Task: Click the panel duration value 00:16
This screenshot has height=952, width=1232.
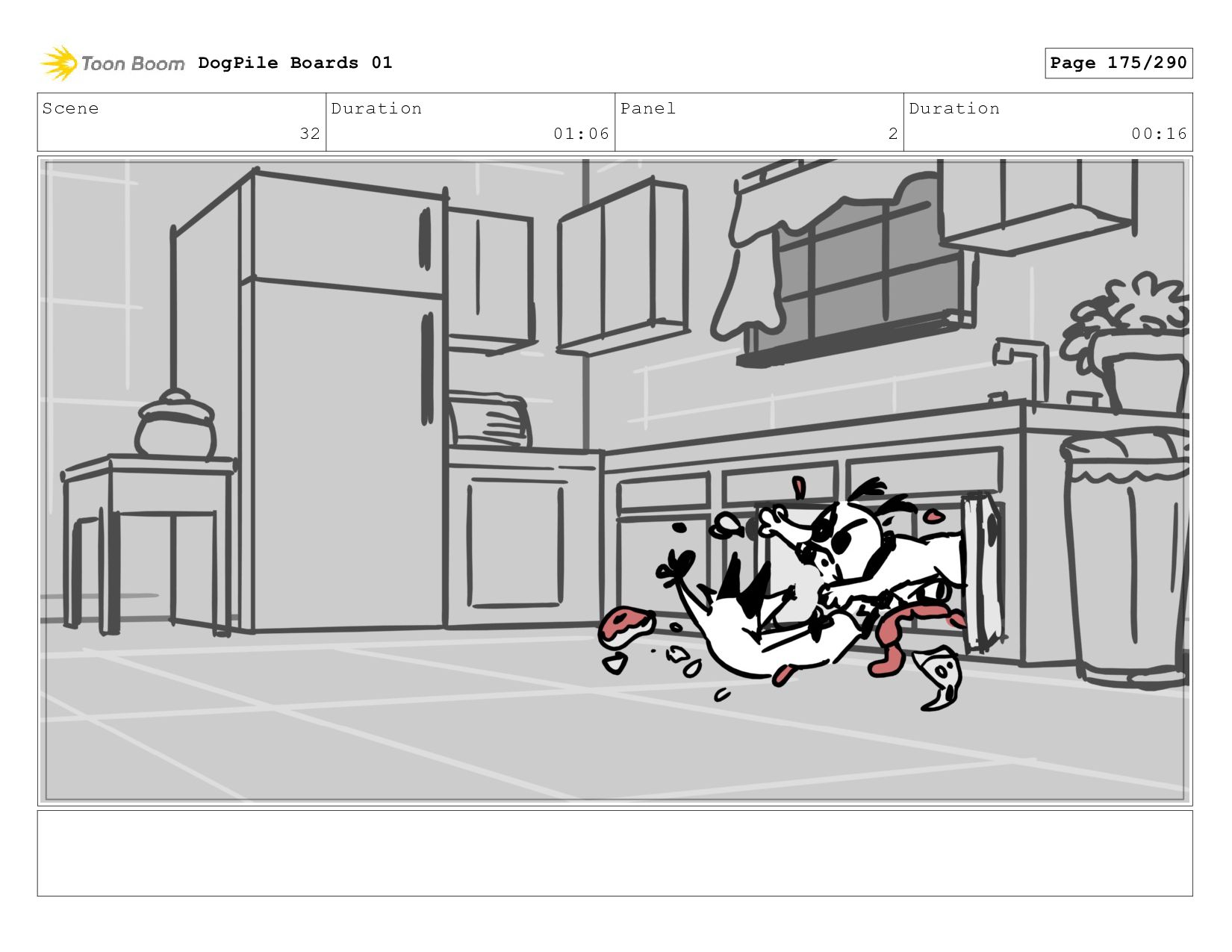Action: pyautogui.click(x=1159, y=134)
